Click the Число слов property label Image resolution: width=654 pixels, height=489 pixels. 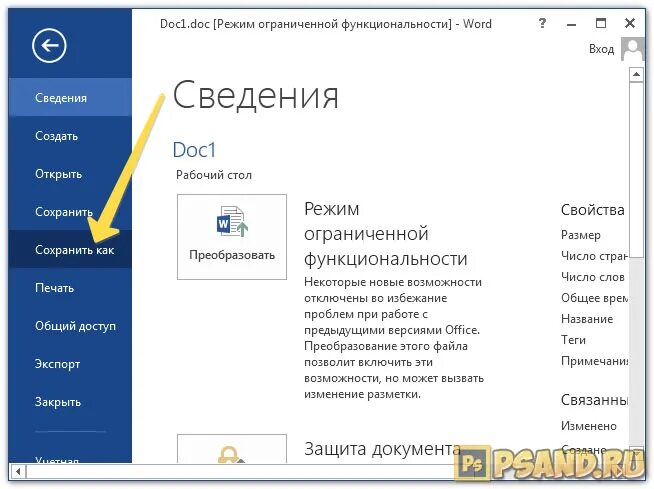coord(592,277)
